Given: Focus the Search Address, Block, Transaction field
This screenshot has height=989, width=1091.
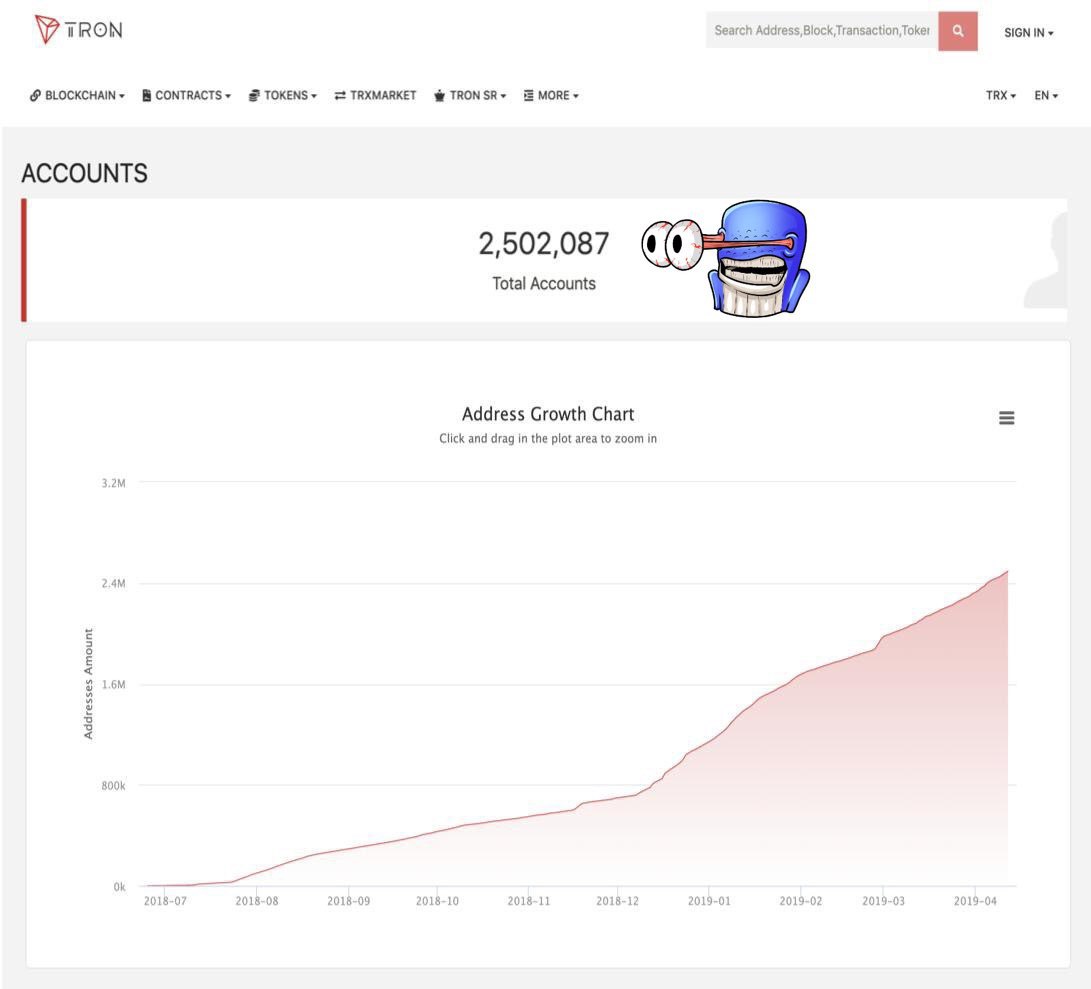Looking at the screenshot, I should point(822,30).
